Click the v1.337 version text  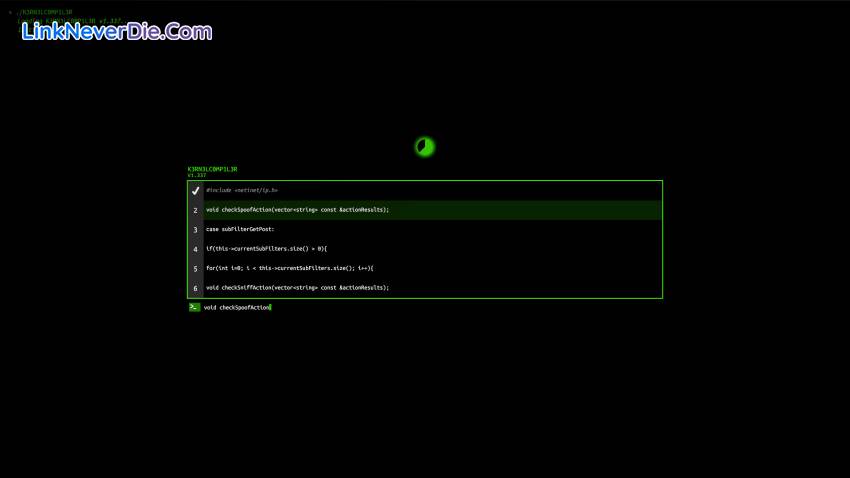tap(196, 176)
